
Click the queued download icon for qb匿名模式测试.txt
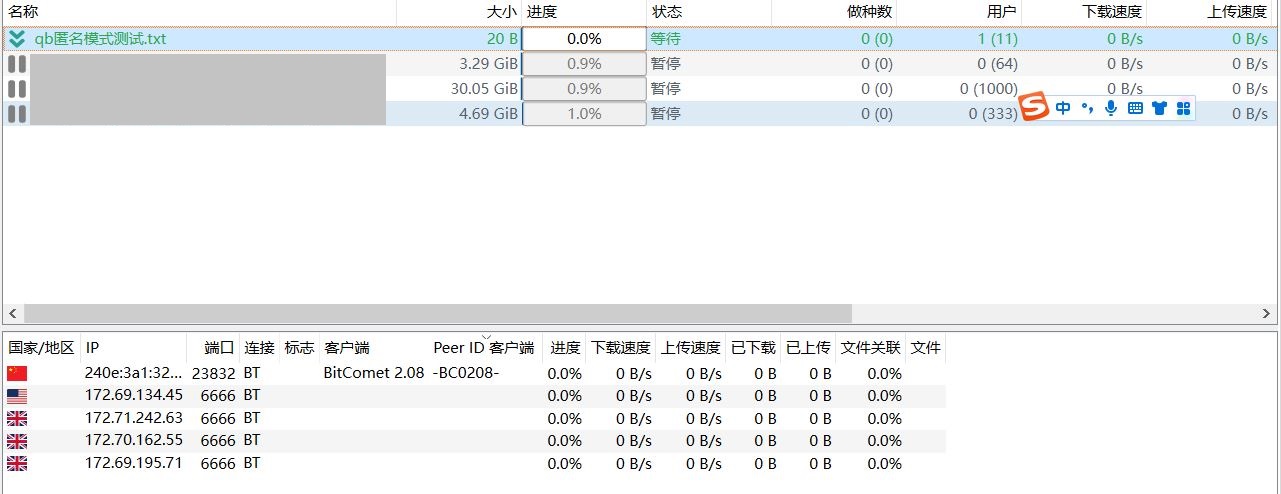(17, 39)
